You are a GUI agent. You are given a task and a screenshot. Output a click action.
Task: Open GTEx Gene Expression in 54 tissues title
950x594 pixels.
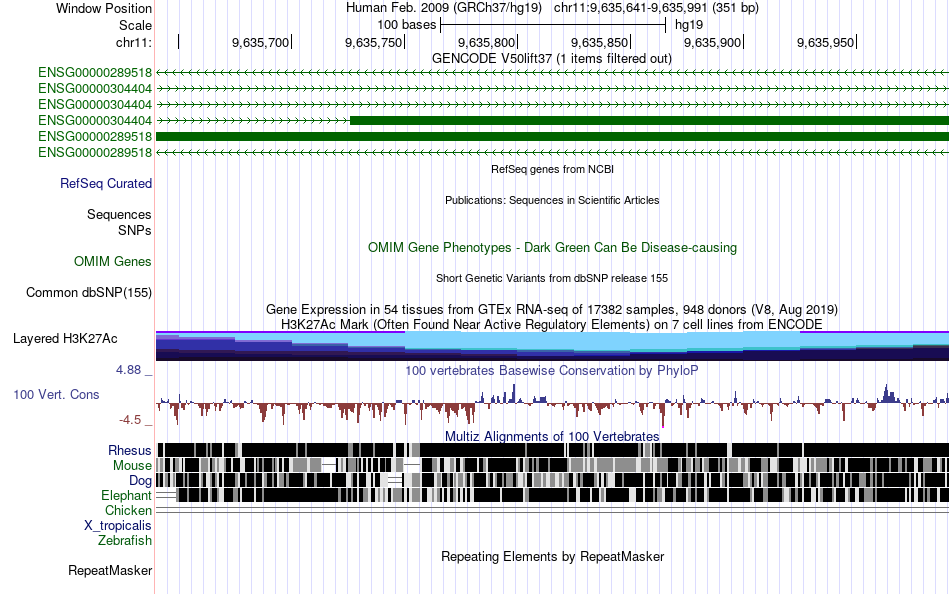(552, 309)
